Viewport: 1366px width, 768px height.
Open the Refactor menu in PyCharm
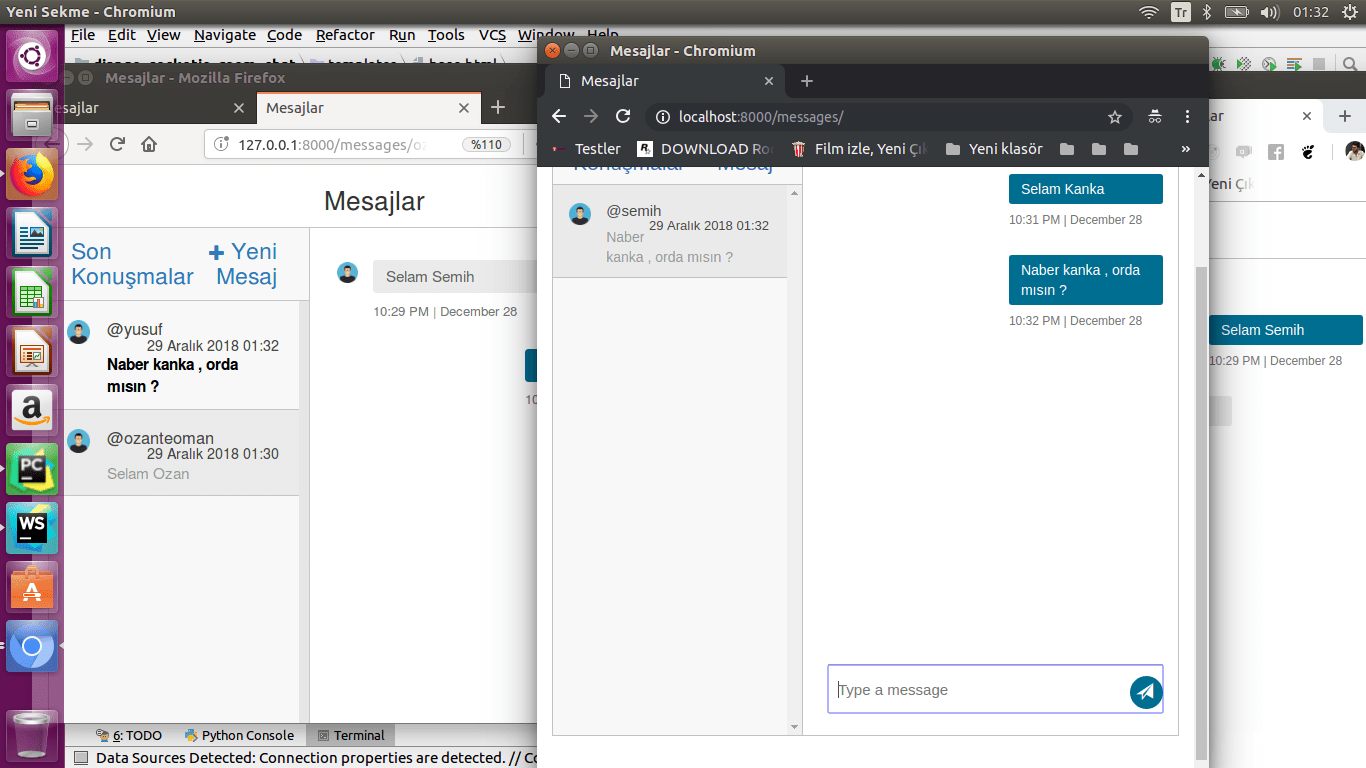tap(345, 34)
